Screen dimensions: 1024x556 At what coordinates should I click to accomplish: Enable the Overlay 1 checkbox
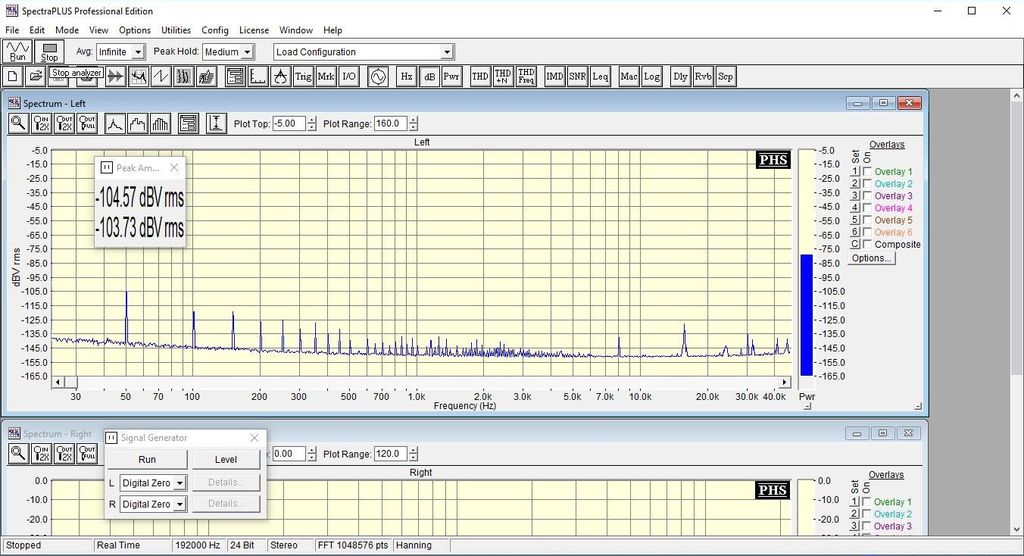867,172
